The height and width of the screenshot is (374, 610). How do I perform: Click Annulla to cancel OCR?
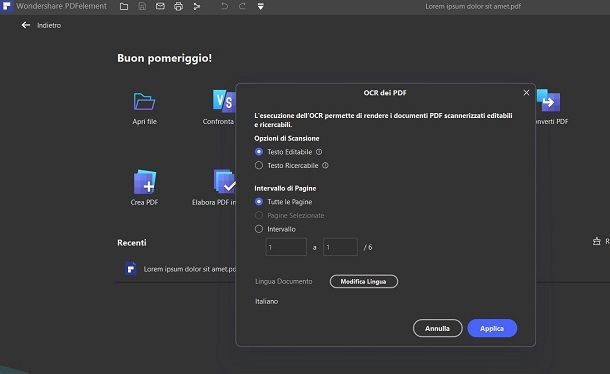438,328
